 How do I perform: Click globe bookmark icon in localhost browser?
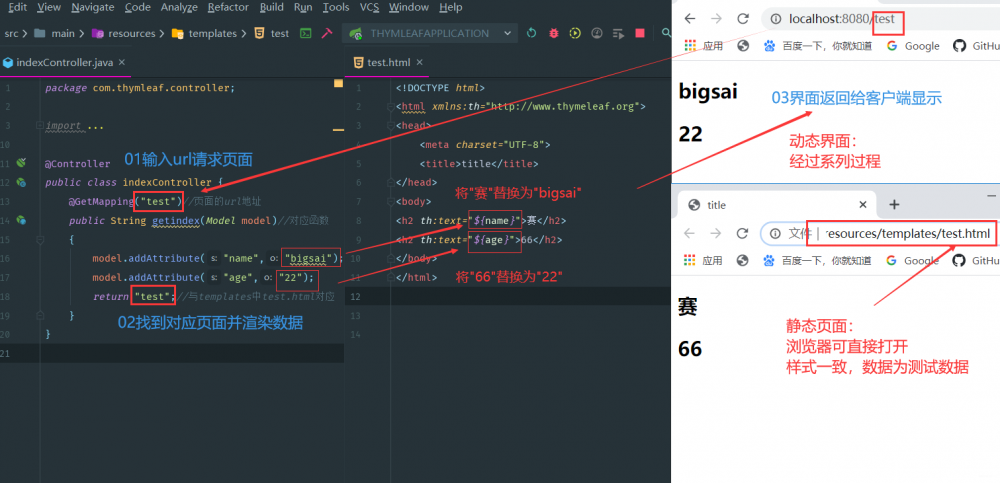click(742, 46)
